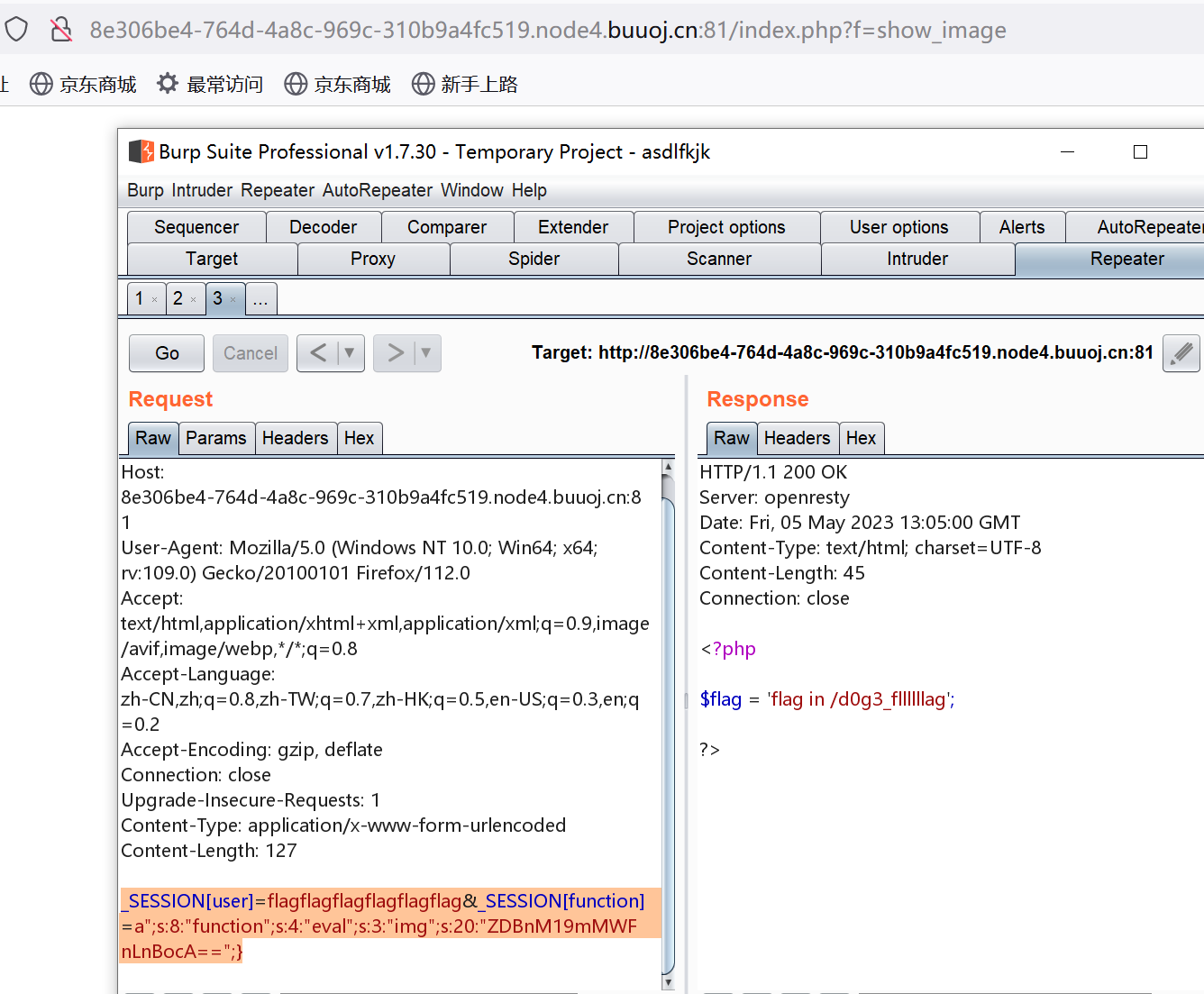Click the Burp Suite logo icon in title bar
The width and height of the screenshot is (1204, 994).
point(141,151)
